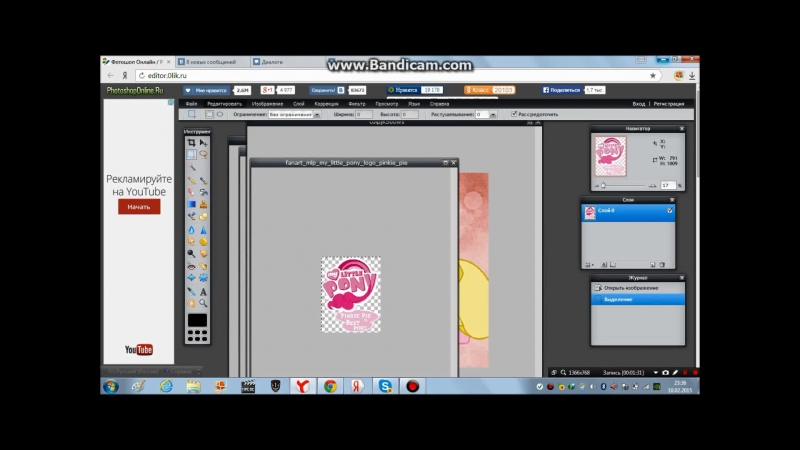Select the Crop tool

tap(191, 143)
